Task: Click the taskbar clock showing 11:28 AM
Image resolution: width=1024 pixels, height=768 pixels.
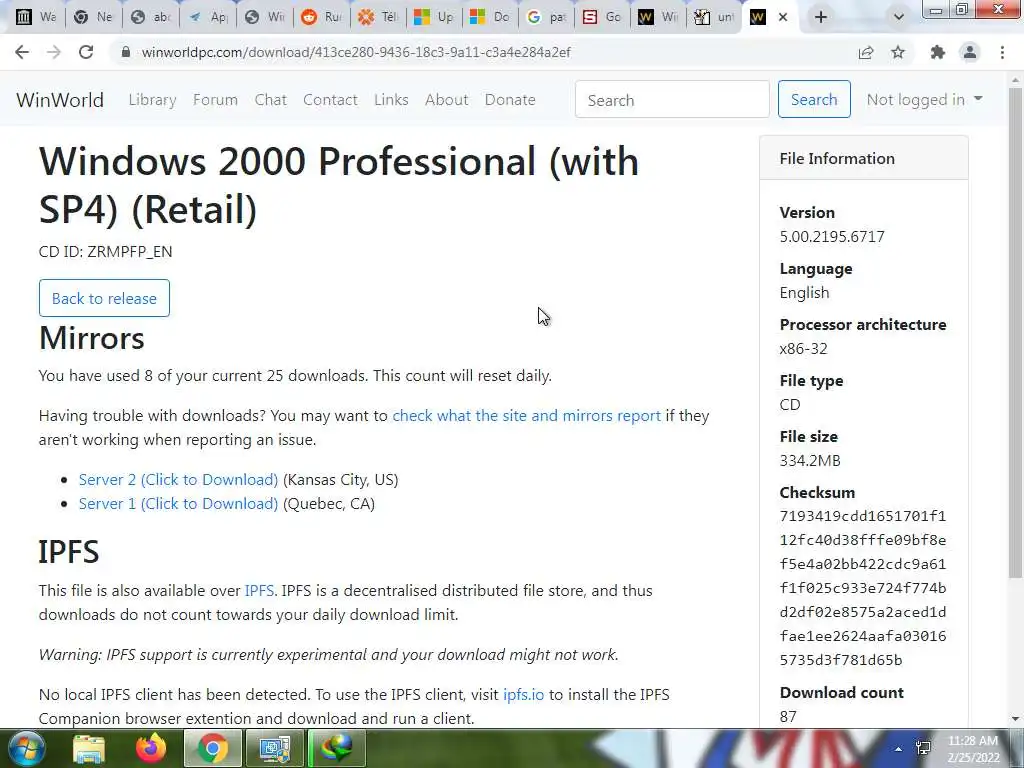Action: [x=973, y=749]
